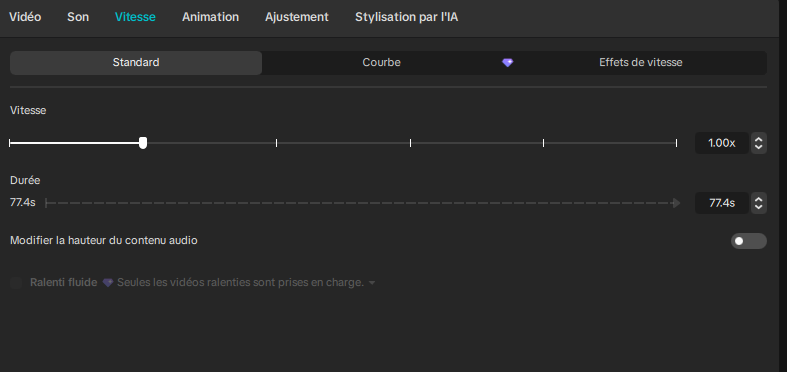This screenshot has width=787, height=372.
Task: Click the 77.4s duration input field
Action: point(722,203)
